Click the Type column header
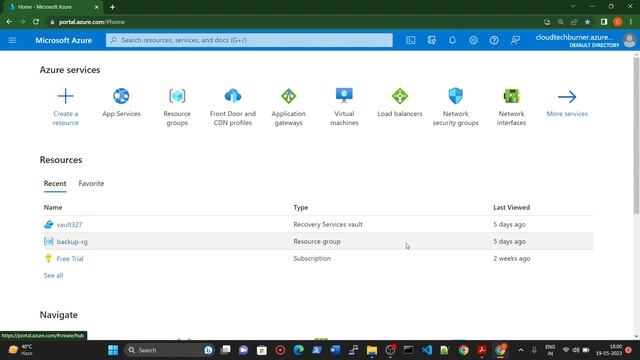640x360 pixels. coord(301,207)
